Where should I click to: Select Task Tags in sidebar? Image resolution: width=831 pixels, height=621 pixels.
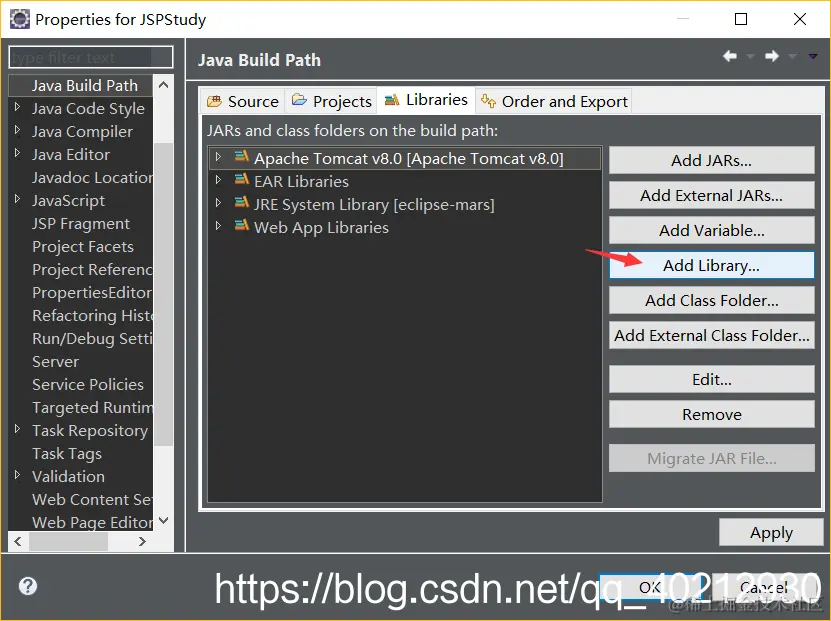[67, 453]
